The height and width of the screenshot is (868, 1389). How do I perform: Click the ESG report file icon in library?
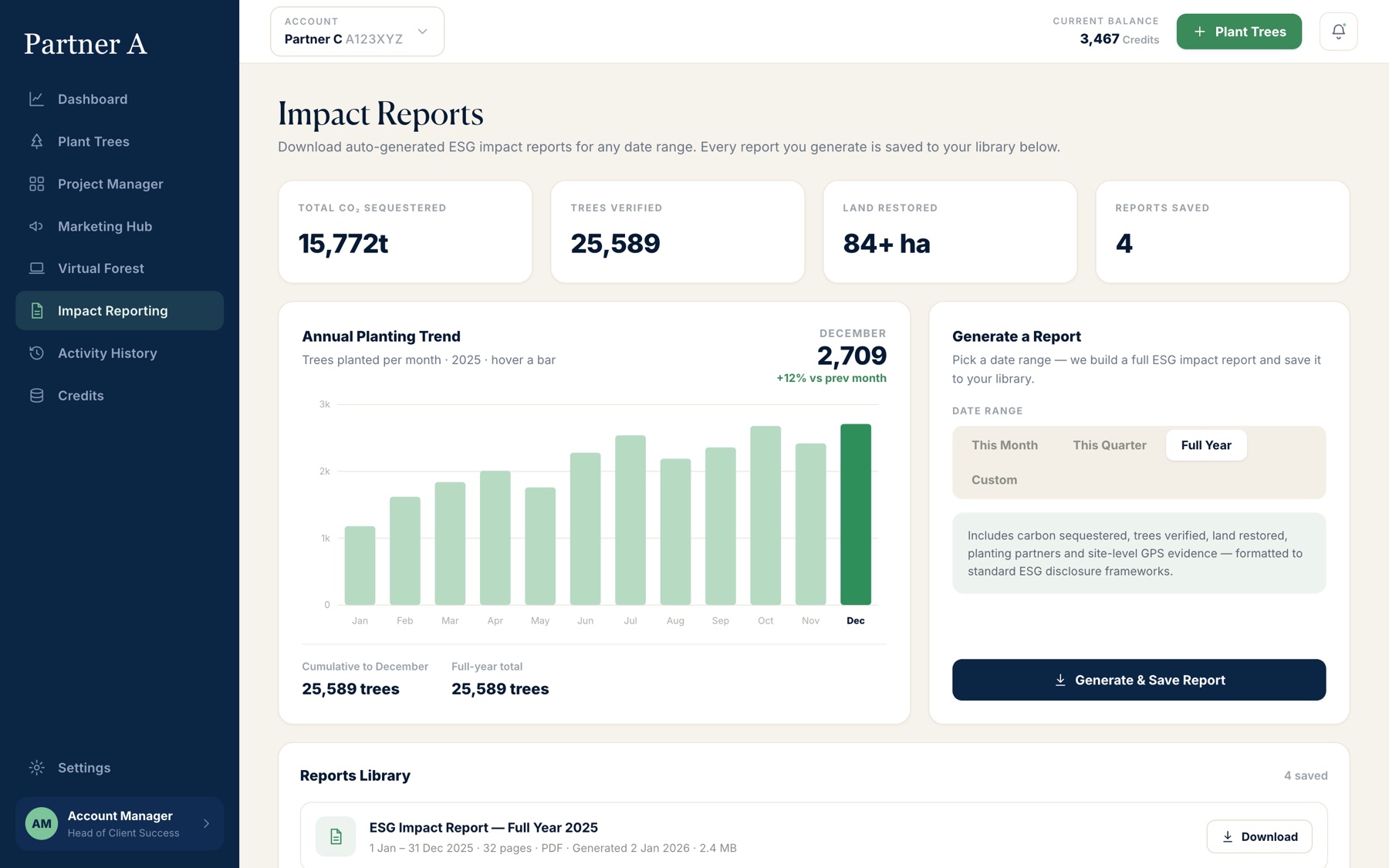click(336, 836)
